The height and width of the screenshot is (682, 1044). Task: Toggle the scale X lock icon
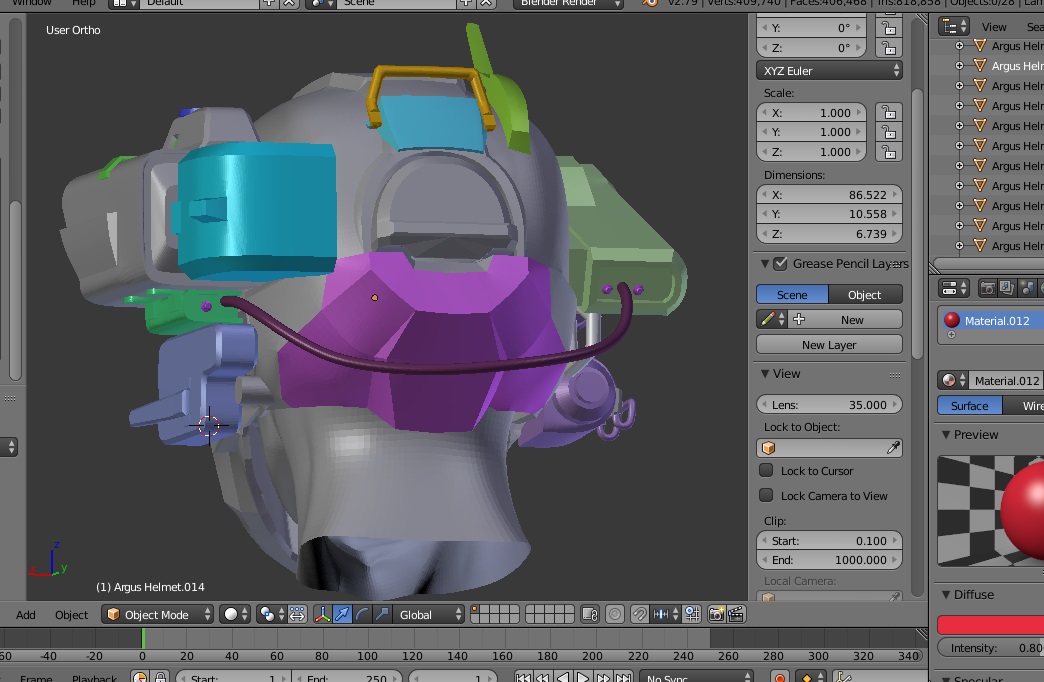(x=887, y=113)
